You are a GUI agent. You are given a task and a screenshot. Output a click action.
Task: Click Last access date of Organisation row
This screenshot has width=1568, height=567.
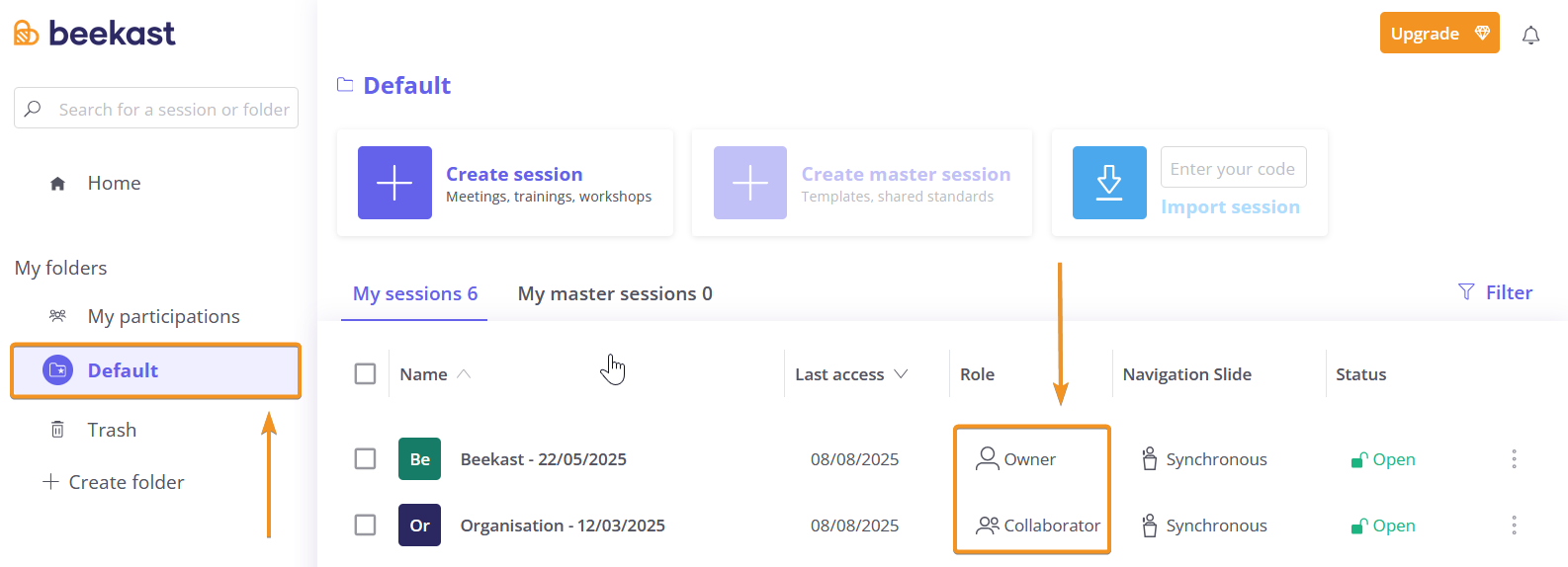click(854, 526)
